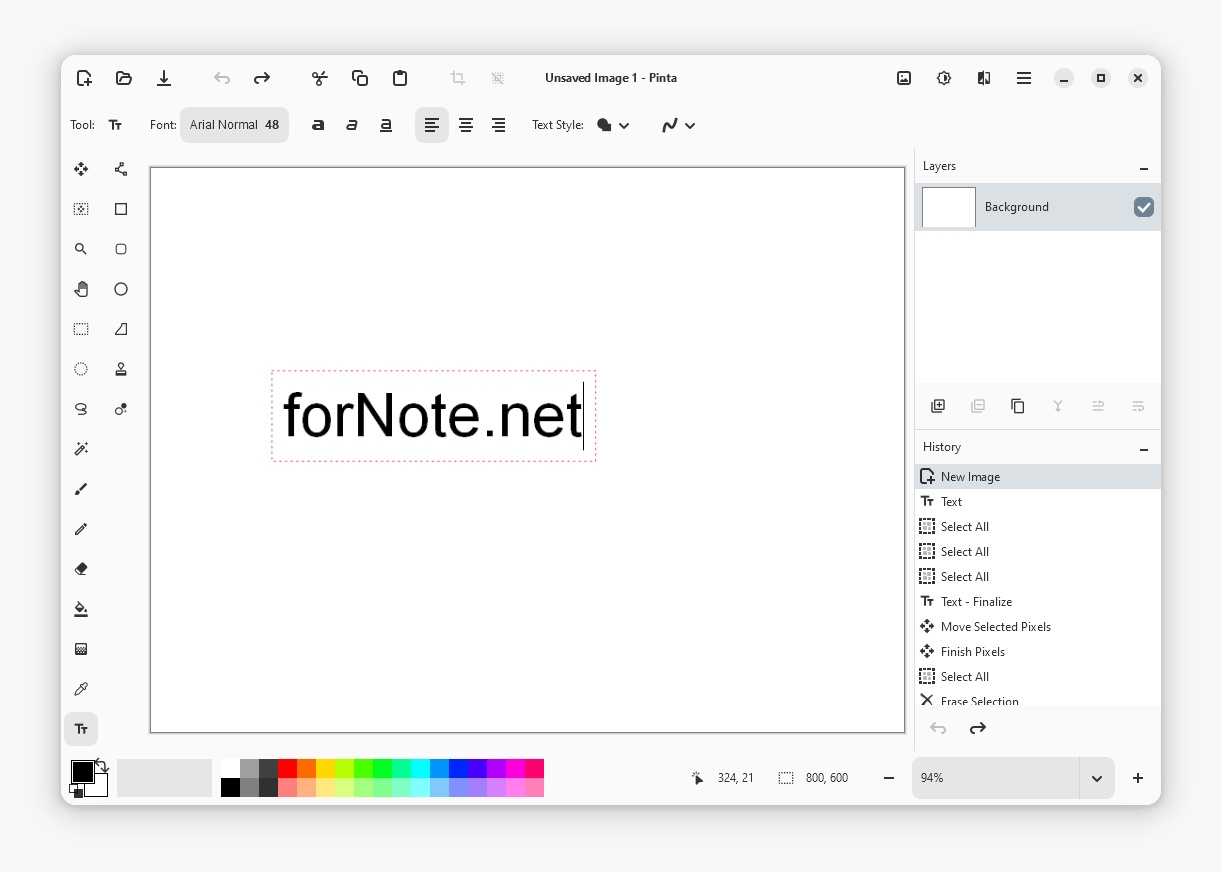This screenshot has height=872, width=1222.
Task: Open an image file with the folder icon
Action: pos(124,78)
